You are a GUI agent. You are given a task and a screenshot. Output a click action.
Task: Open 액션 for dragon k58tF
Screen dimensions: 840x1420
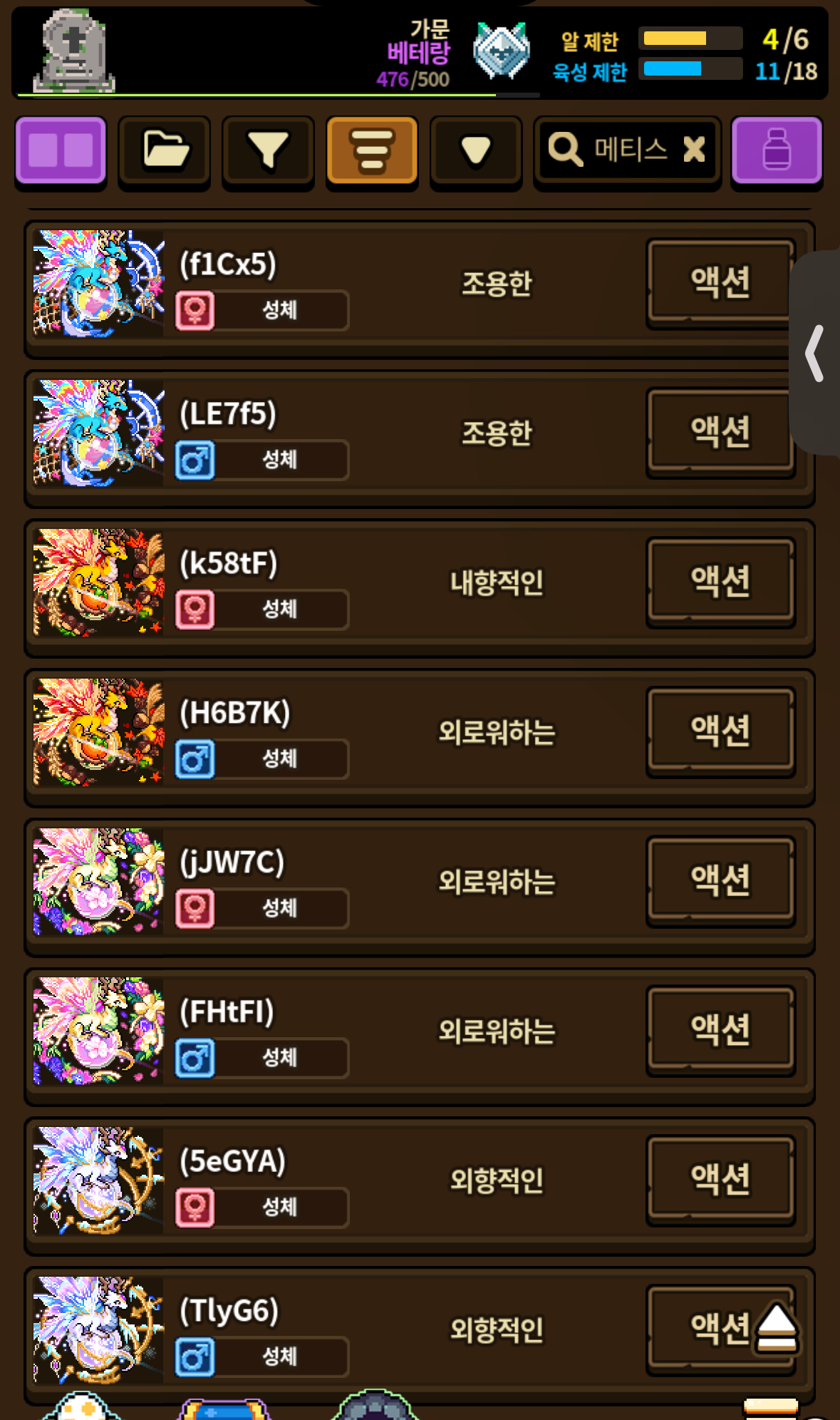[720, 582]
